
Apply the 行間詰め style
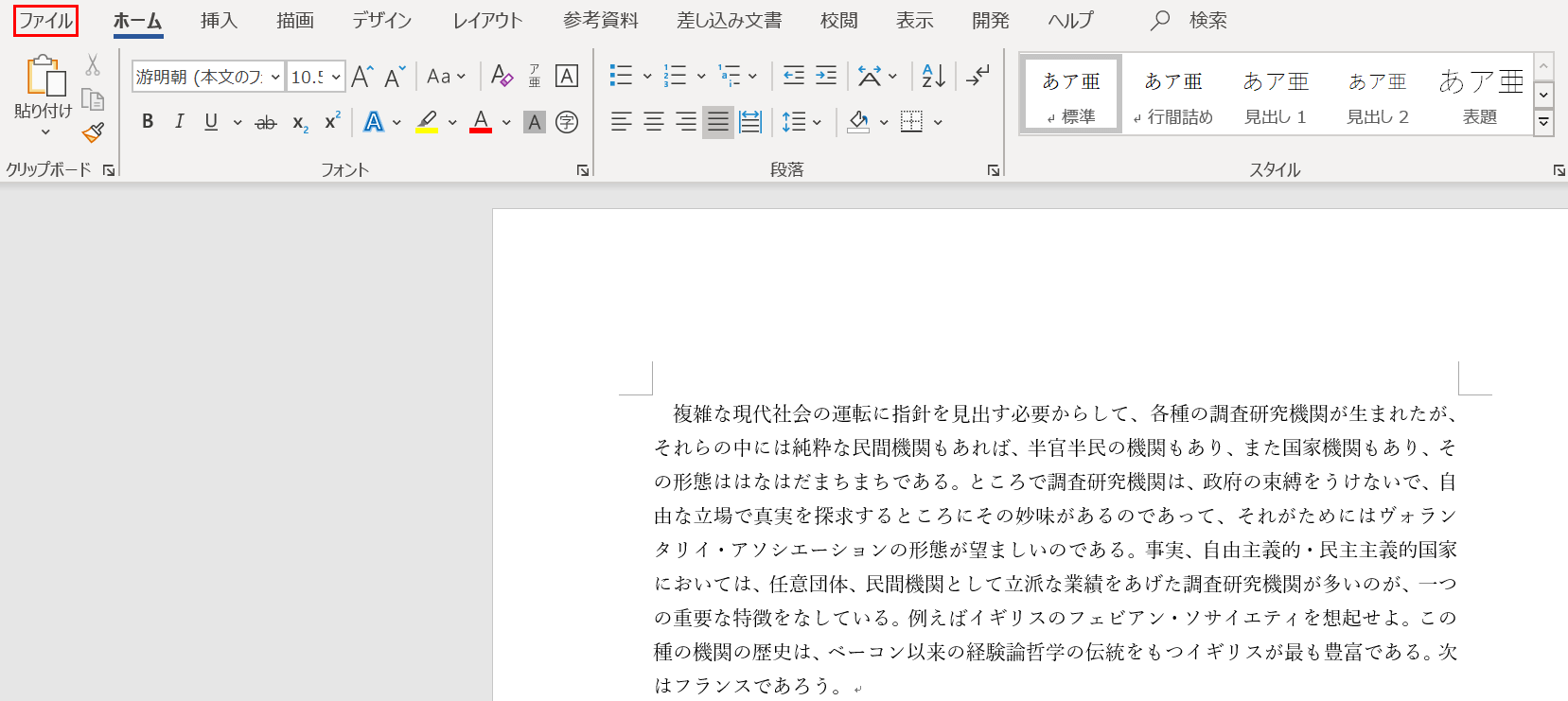point(1173,95)
